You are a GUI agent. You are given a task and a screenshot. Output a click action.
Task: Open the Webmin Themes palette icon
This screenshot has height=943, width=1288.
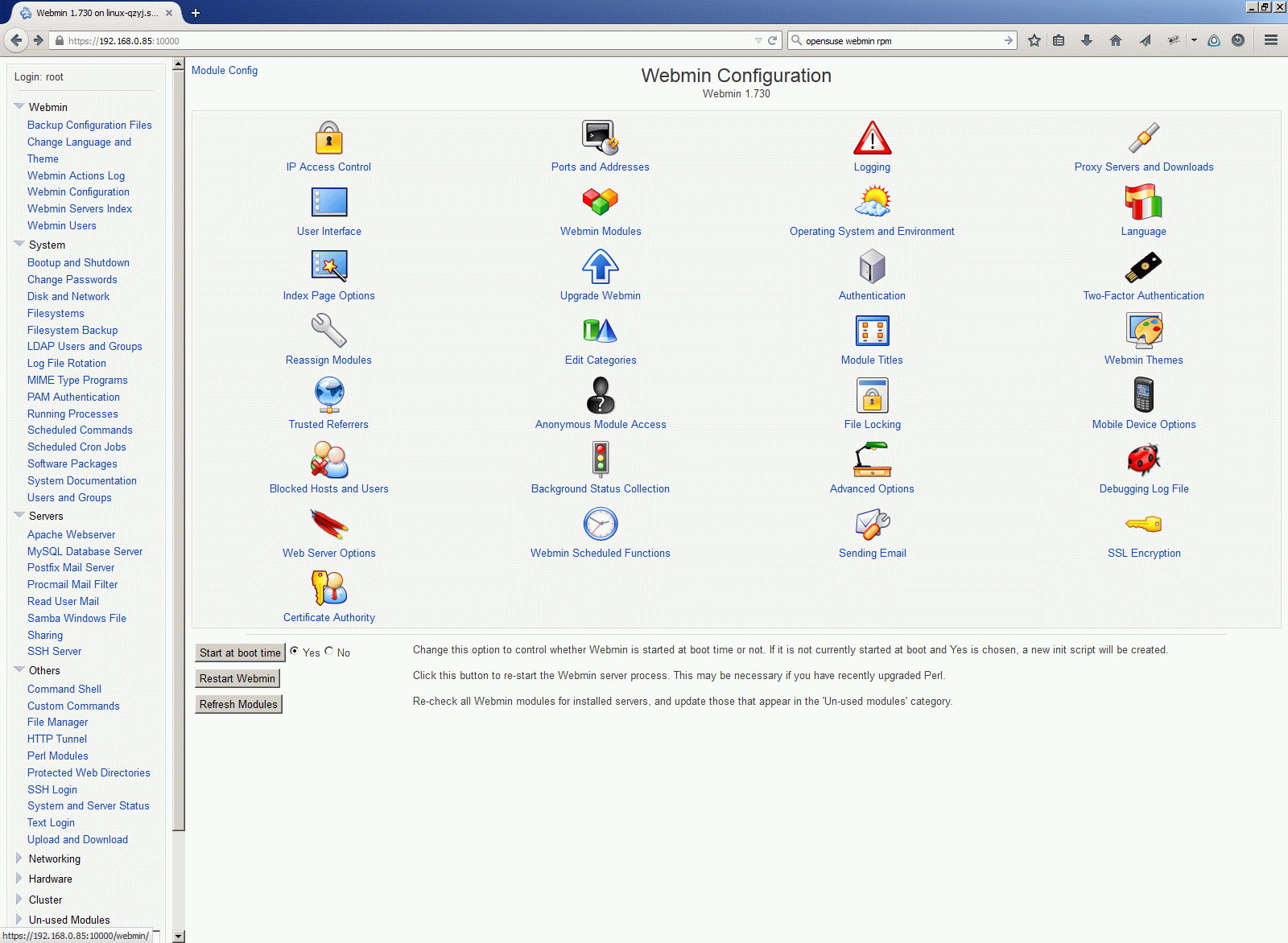(1143, 331)
